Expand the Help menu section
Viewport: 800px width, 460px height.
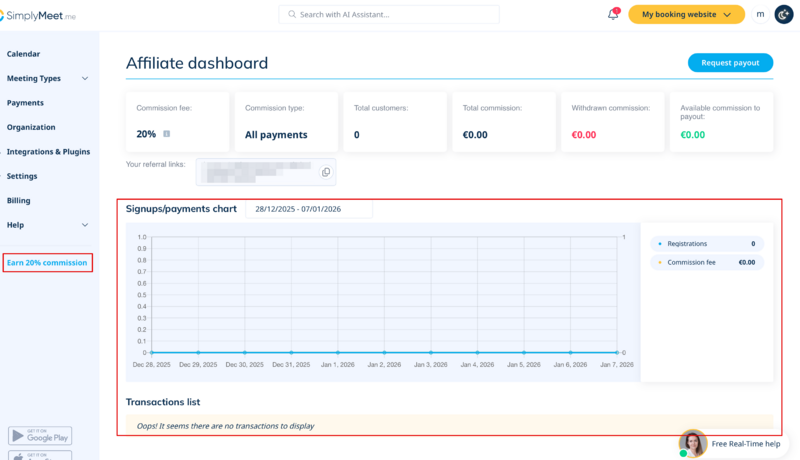point(85,225)
